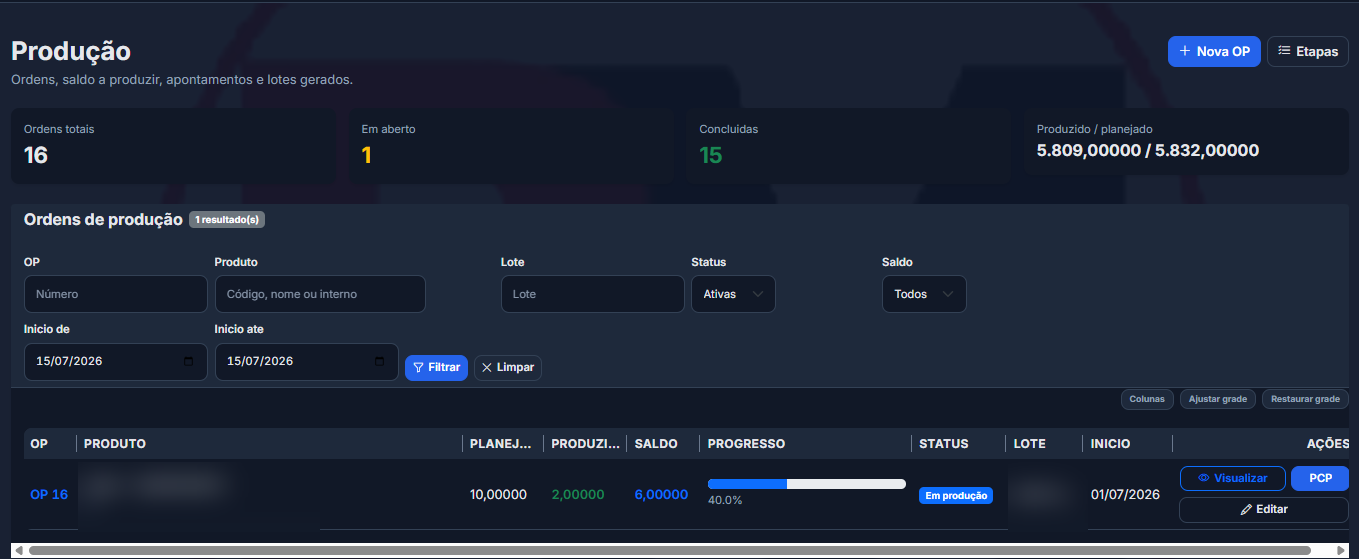Click the Em aberto card
Screen dimensions: 1359x559
point(512,146)
